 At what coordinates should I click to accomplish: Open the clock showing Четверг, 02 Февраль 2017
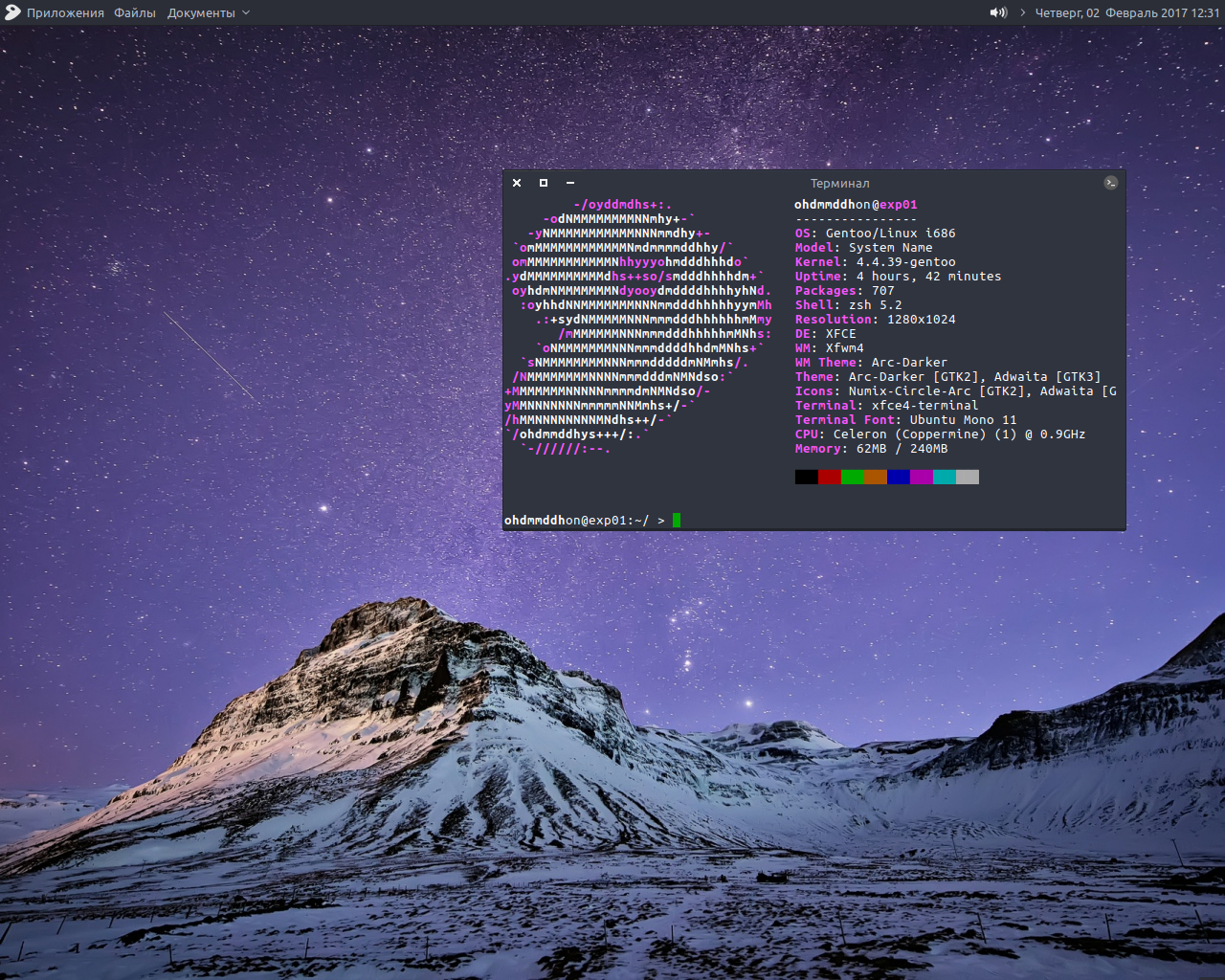coord(1127,12)
